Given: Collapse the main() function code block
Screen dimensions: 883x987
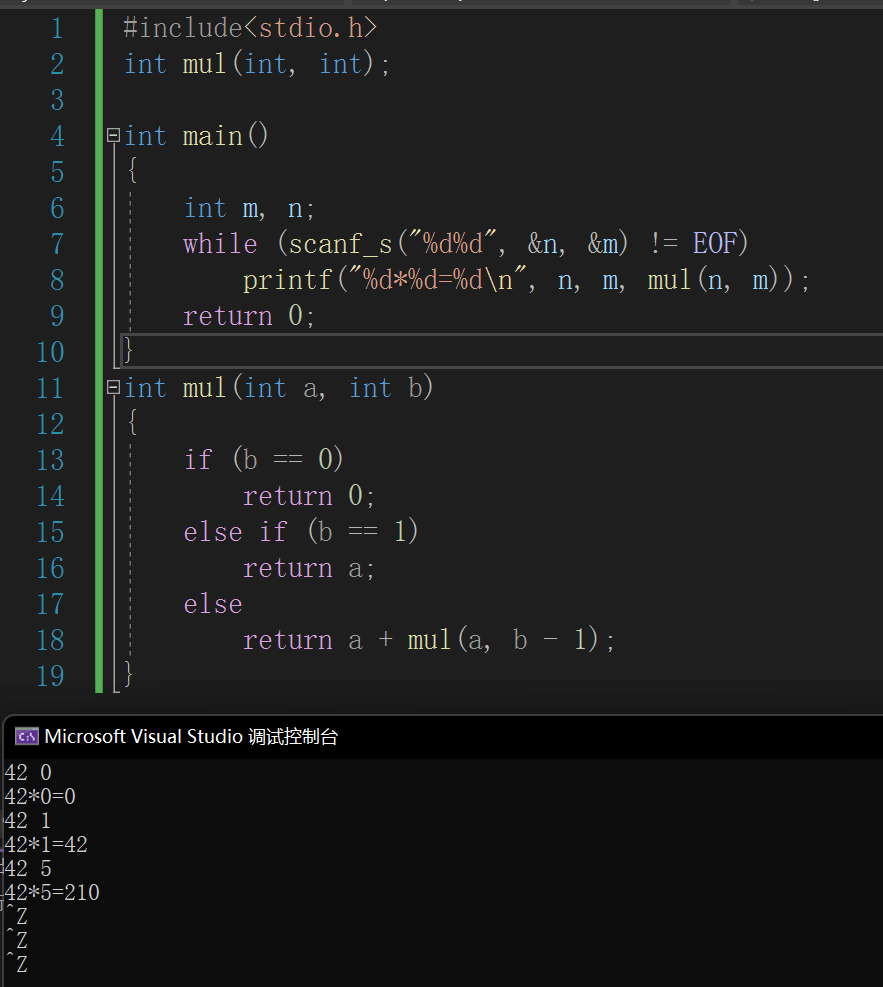Looking at the screenshot, I should point(113,135).
